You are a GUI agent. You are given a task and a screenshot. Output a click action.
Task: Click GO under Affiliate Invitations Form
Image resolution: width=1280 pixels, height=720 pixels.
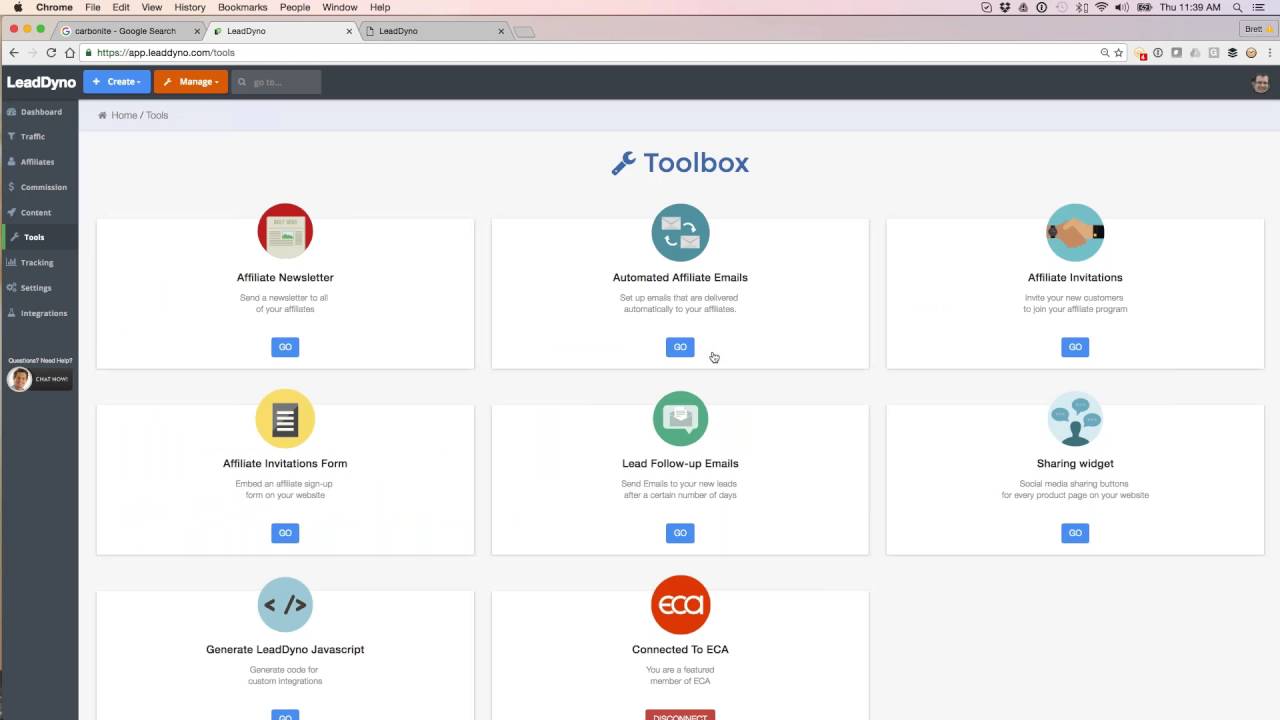285,533
